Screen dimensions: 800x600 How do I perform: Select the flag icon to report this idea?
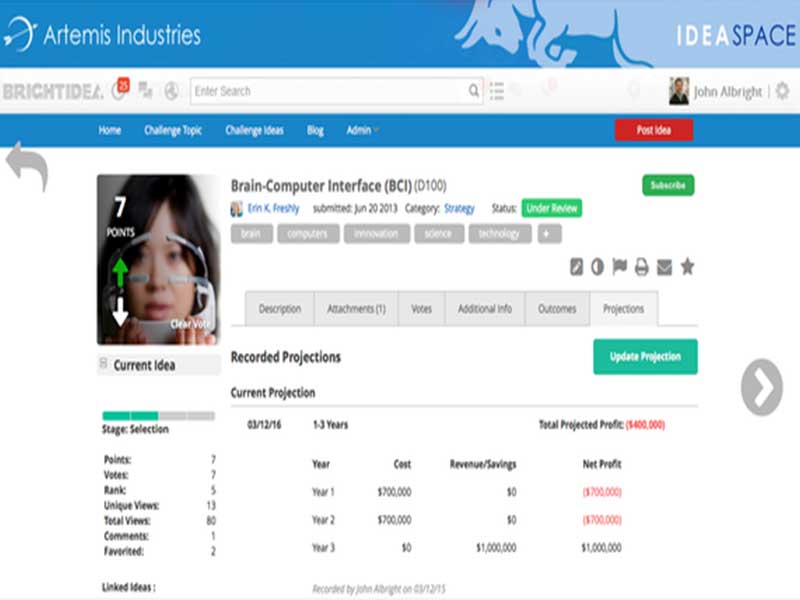pos(620,267)
